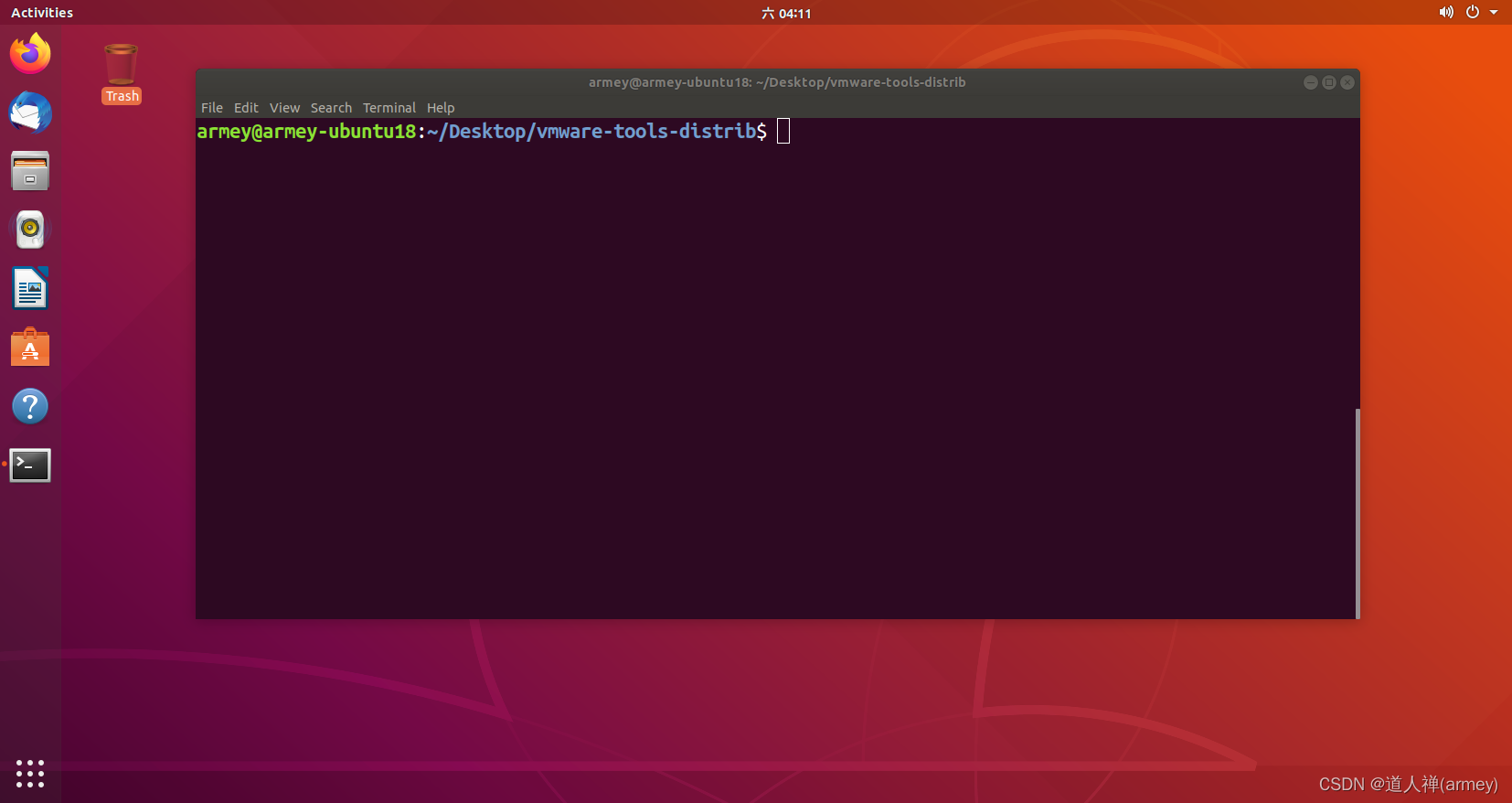Open LibreOffice Writer from the dock
Image resolution: width=1512 pixels, height=803 pixels.
coord(30,288)
